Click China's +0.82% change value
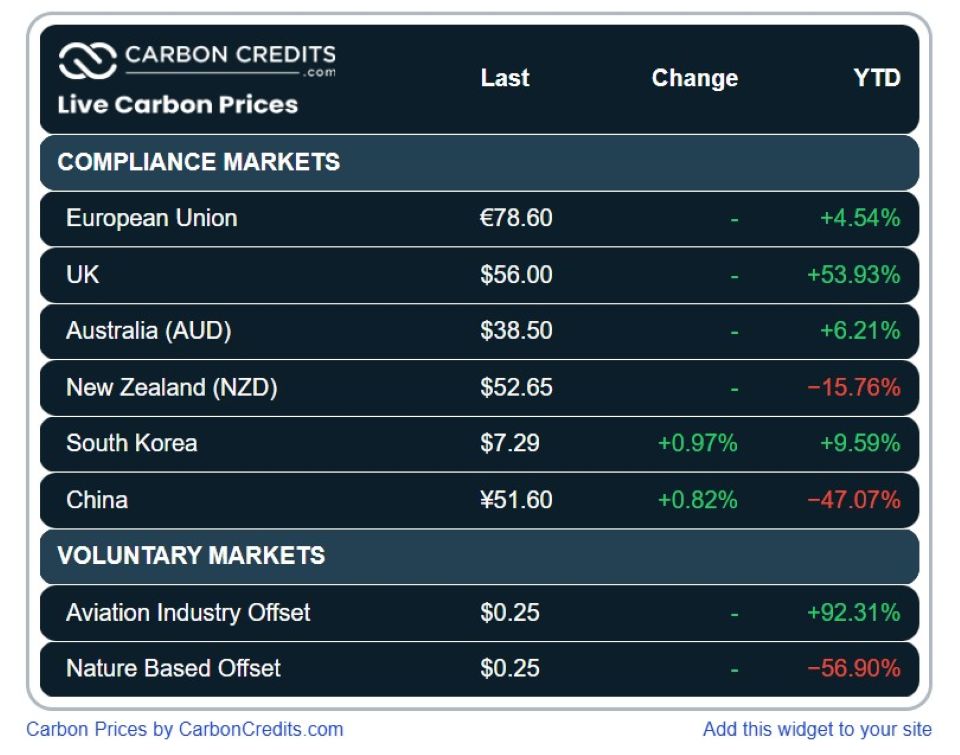Image resolution: width=960 pixels, height=755 pixels. coord(697,499)
